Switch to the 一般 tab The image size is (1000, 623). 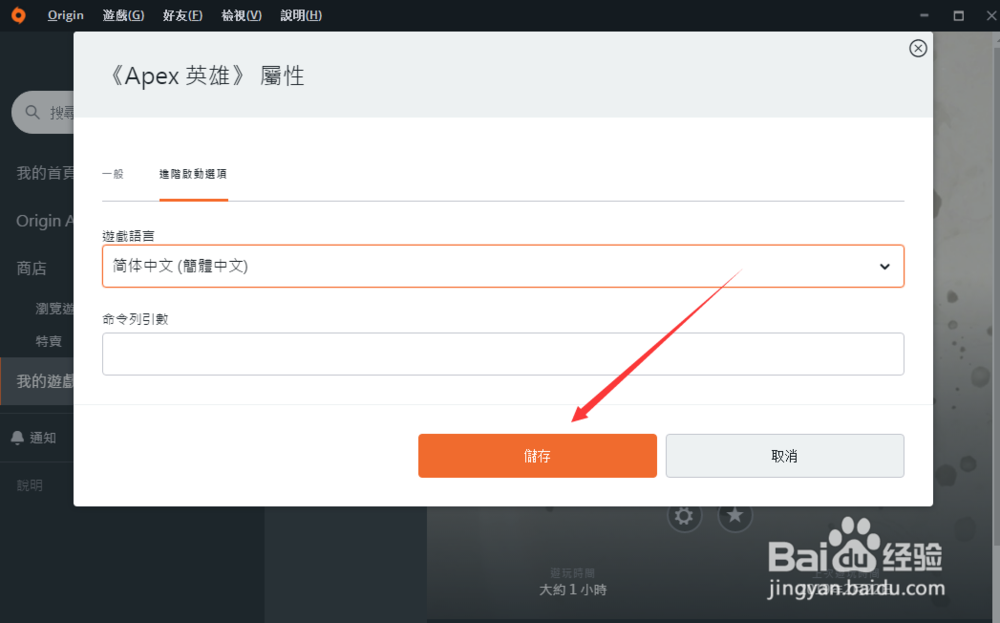click(x=113, y=174)
